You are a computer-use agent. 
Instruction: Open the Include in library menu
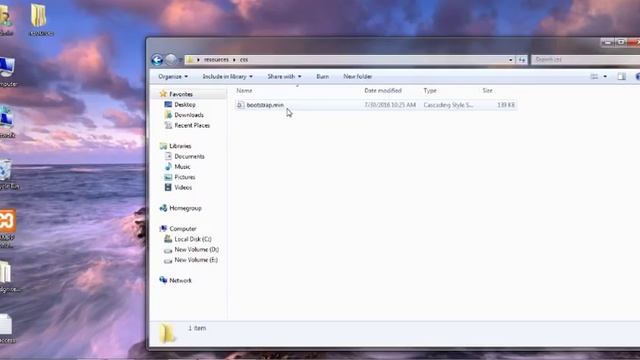(x=227, y=76)
